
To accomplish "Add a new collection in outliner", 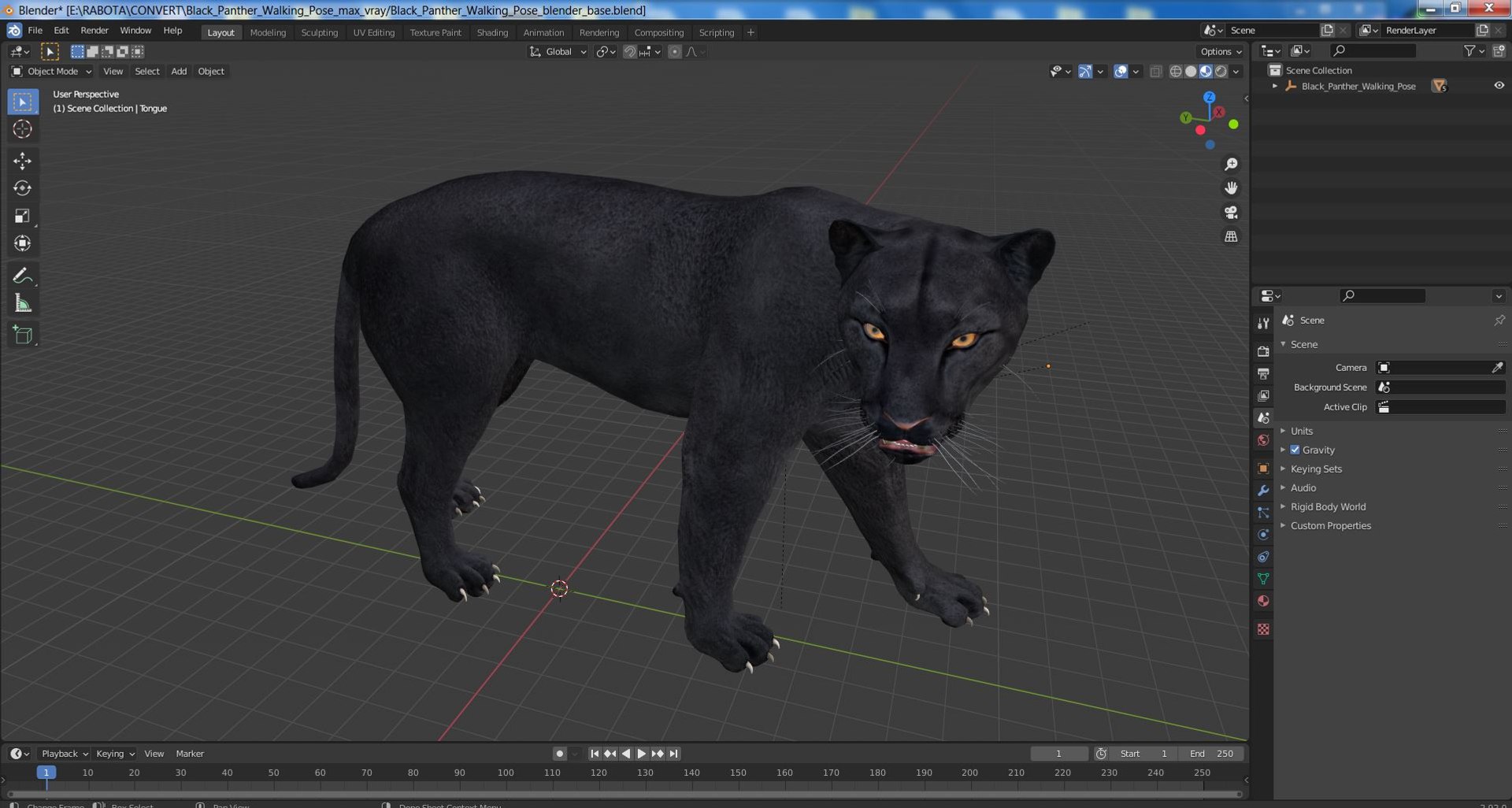I will point(1498,51).
